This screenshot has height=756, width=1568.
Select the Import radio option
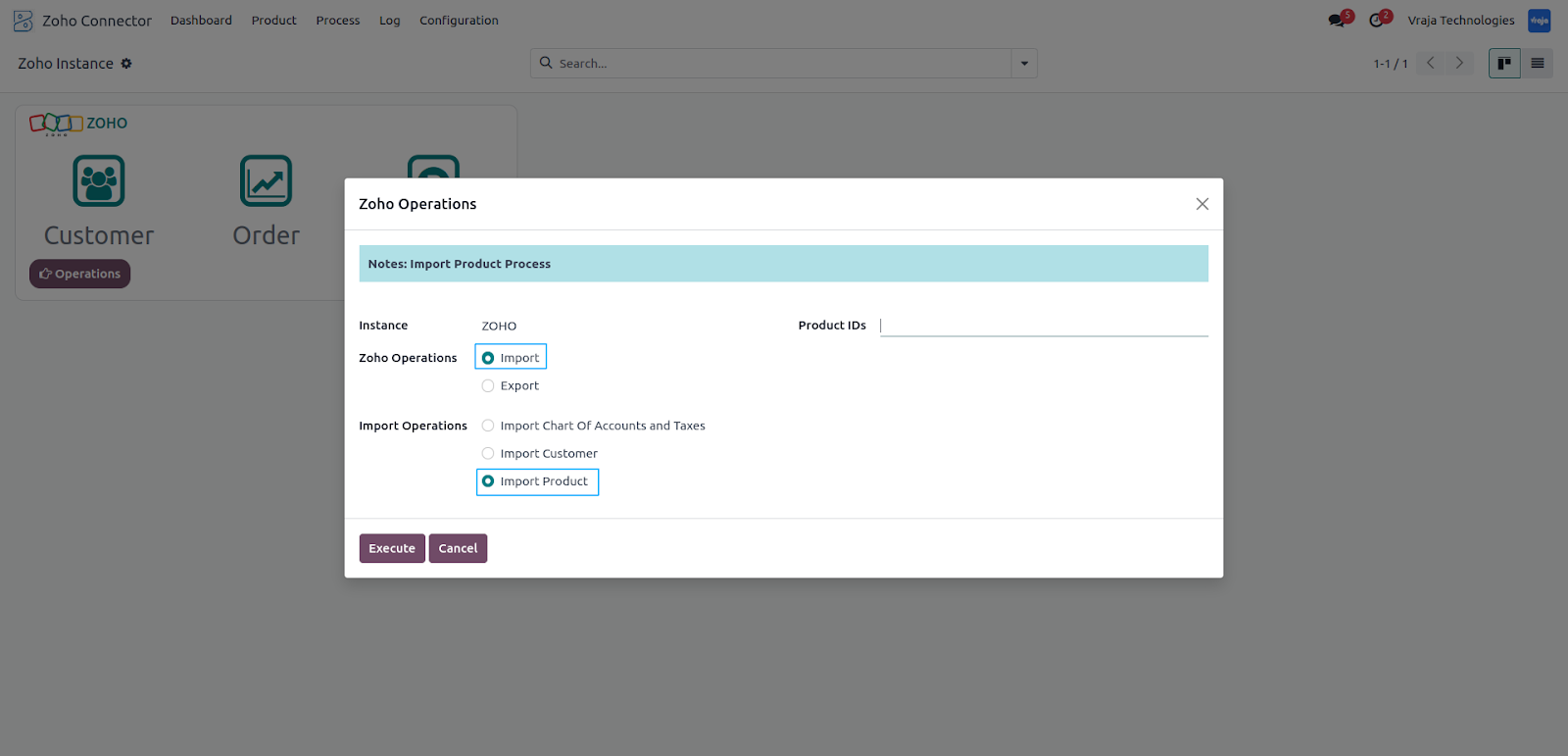pyautogui.click(x=488, y=358)
